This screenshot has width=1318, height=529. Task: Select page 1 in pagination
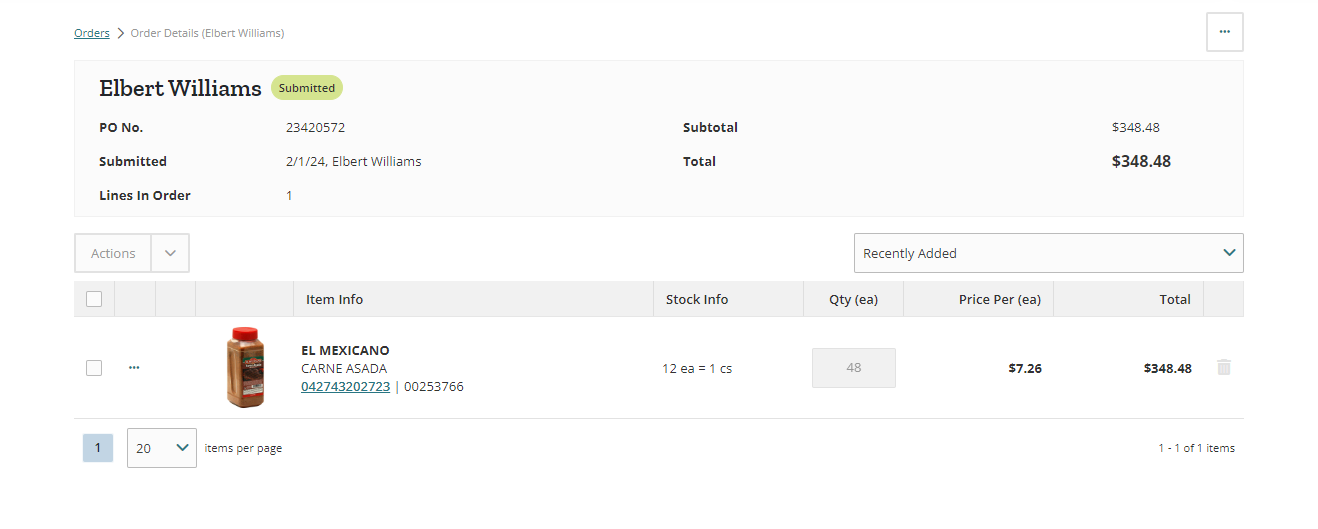pyautogui.click(x=97, y=448)
